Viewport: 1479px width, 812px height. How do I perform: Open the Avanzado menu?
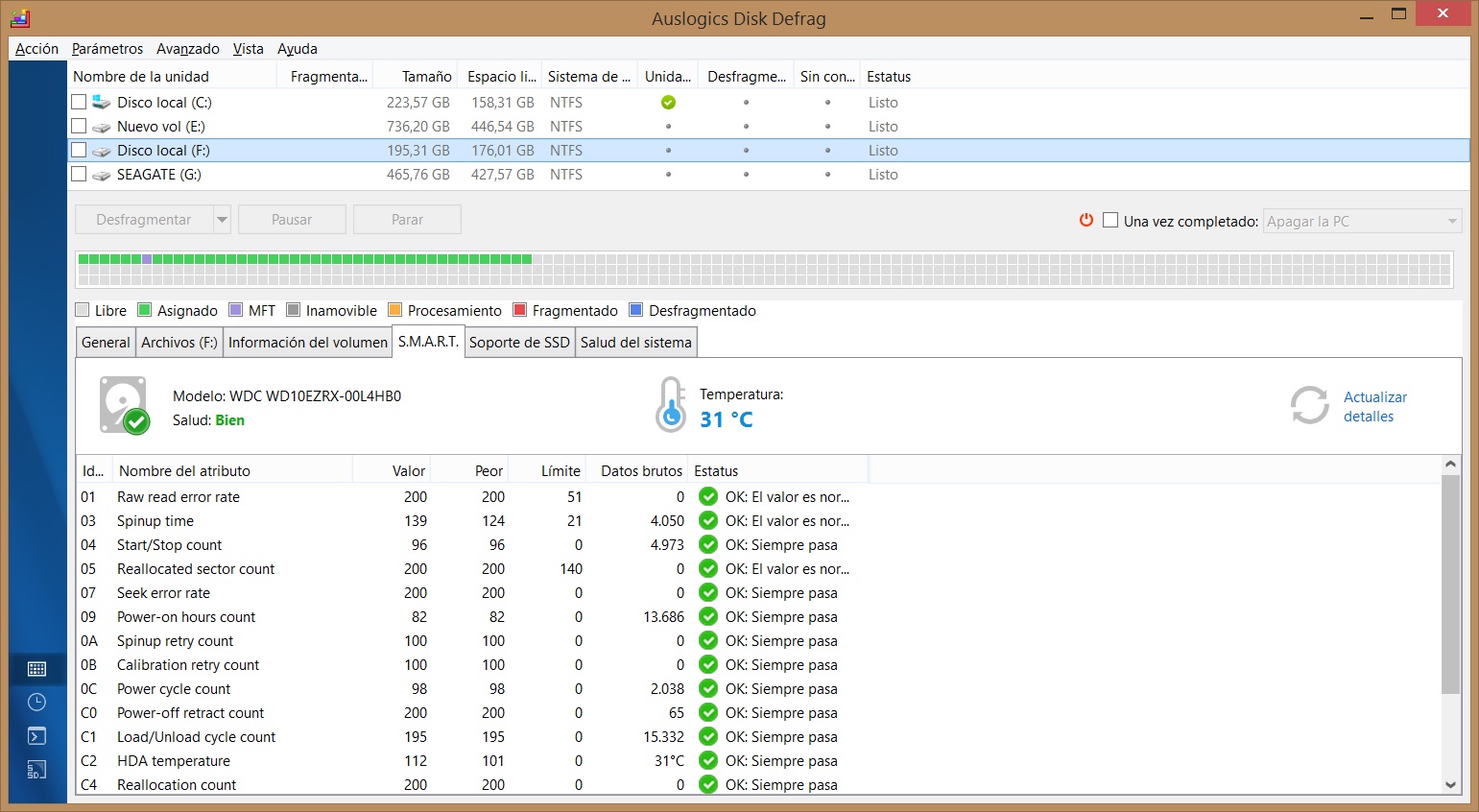click(188, 49)
